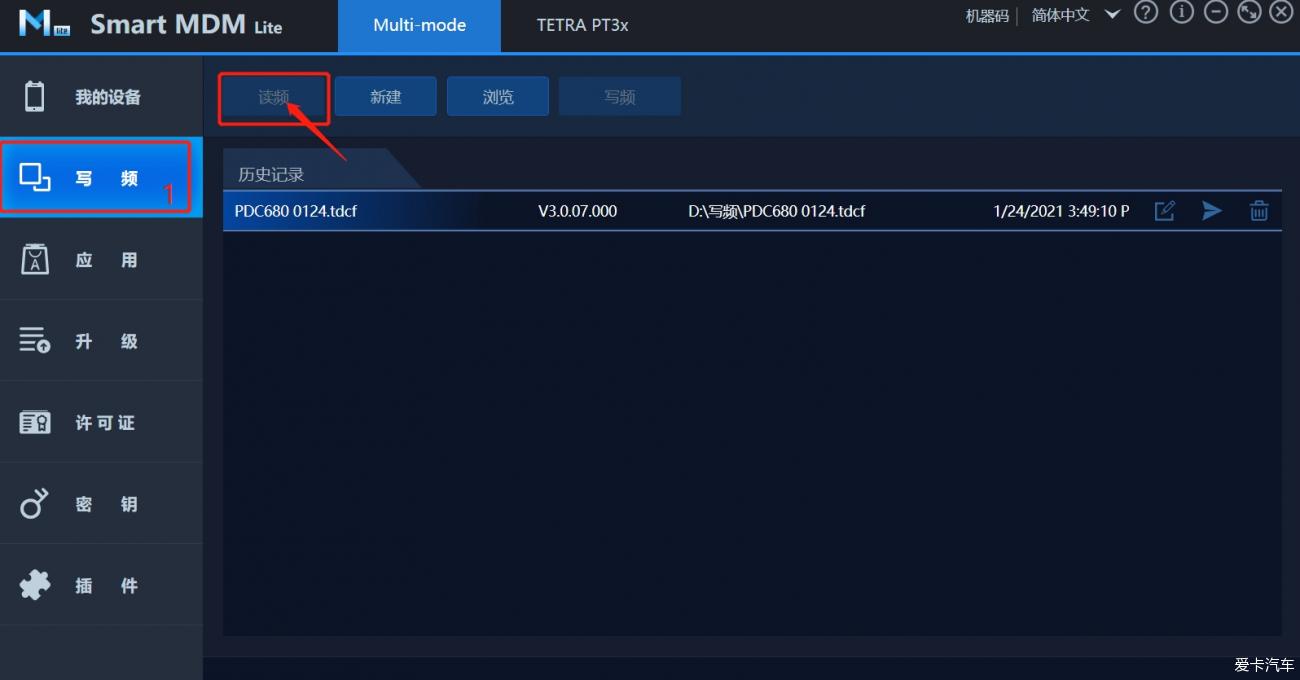Open the help question mark icon
The width and height of the screenshot is (1300, 680).
pos(1146,13)
